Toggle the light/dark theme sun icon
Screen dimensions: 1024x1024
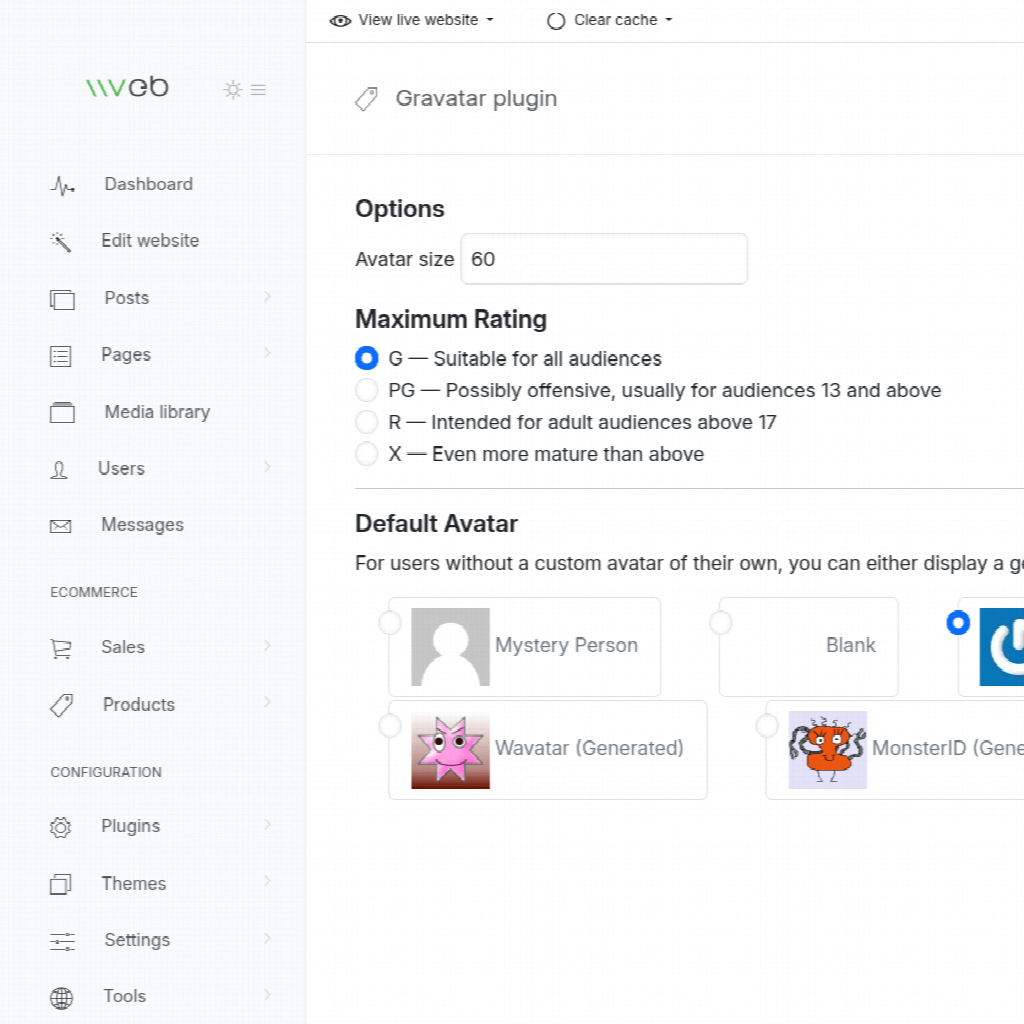click(233, 90)
